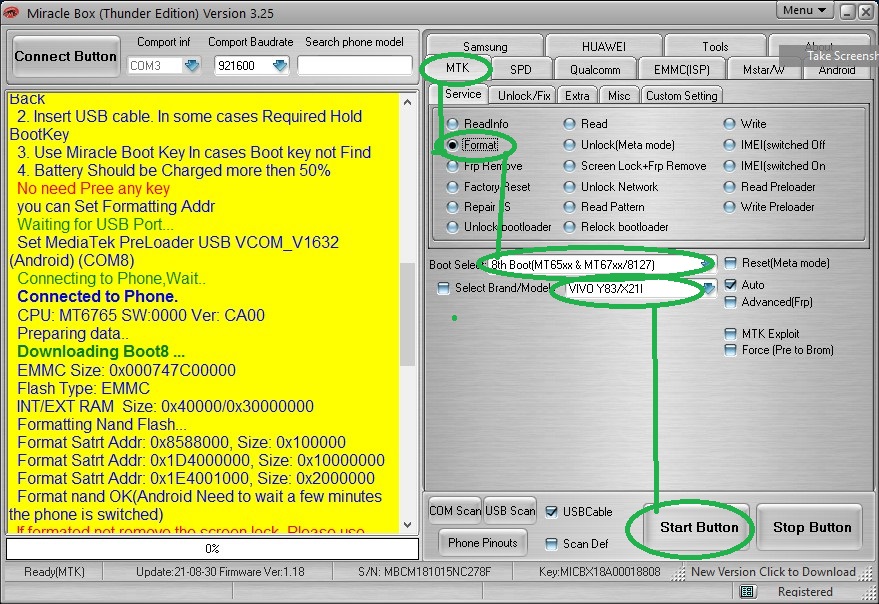Click the Update:21-08-30 Firmware Ver:1.18 text
This screenshot has height=604, width=879.
(x=220, y=572)
